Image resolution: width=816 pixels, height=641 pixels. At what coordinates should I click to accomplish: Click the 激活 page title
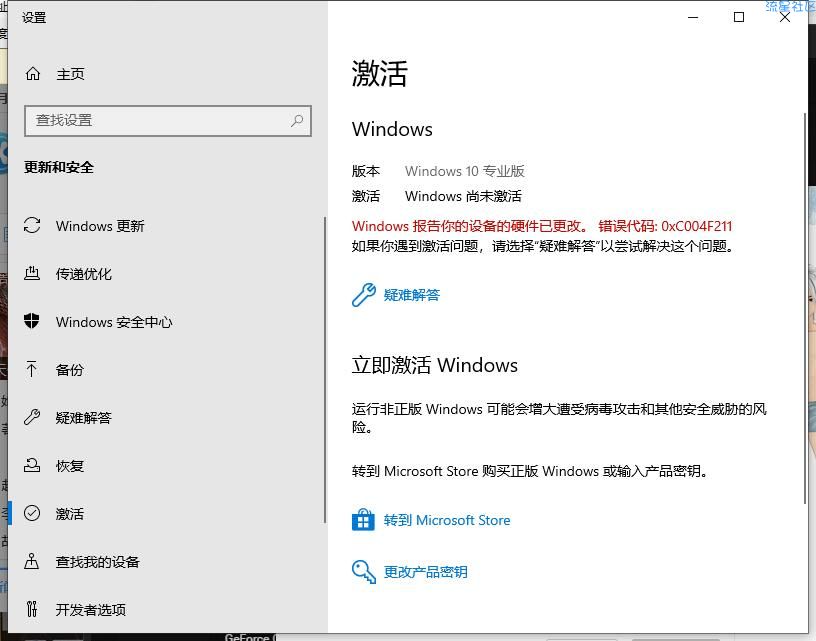(379, 73)
